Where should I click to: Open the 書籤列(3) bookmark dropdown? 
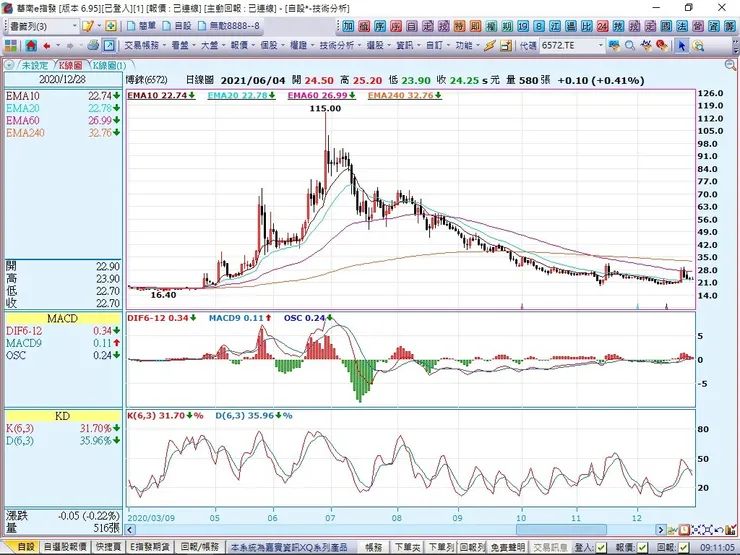[75, 26]
